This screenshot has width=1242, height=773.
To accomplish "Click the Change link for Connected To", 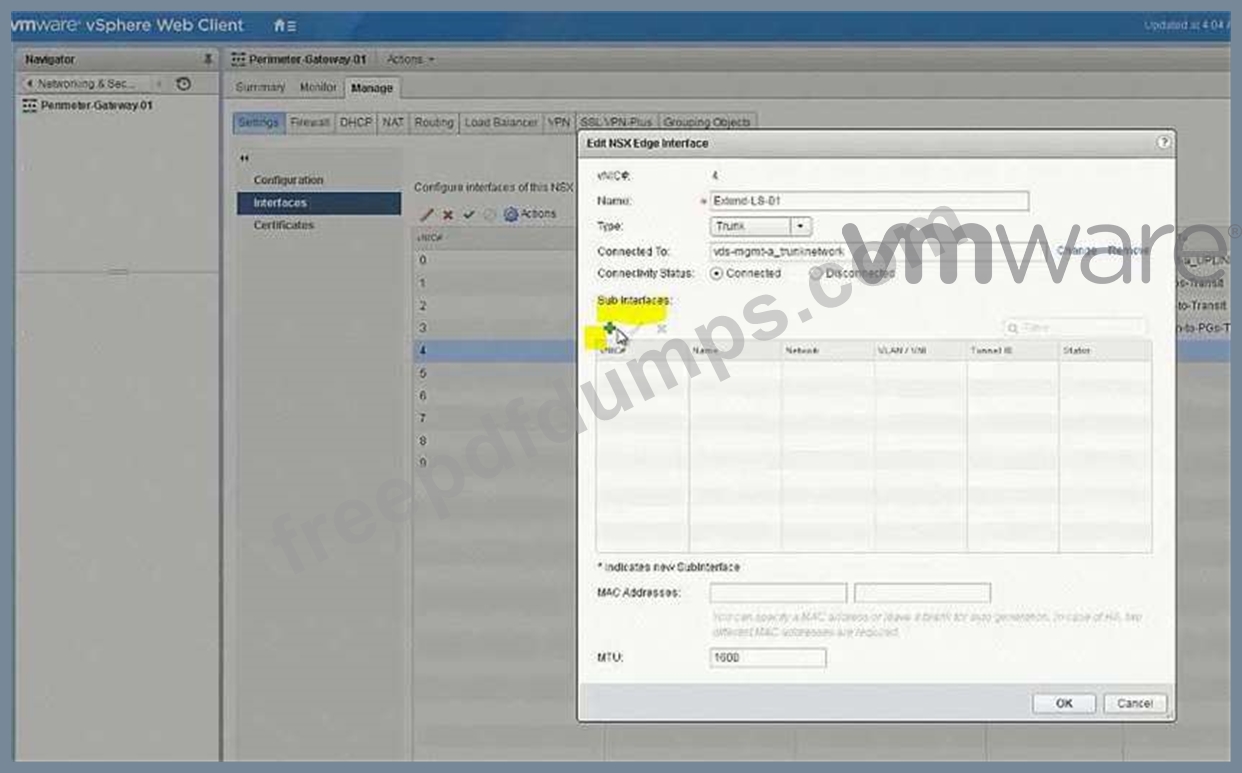I will tap(1077, 250).
